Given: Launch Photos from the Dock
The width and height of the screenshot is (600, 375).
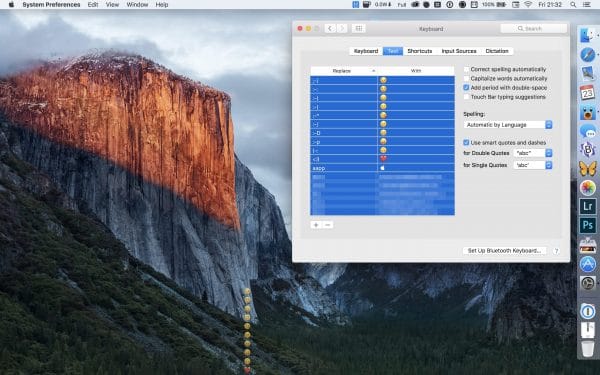Looking at the screenshot, I should pos(587,188).
